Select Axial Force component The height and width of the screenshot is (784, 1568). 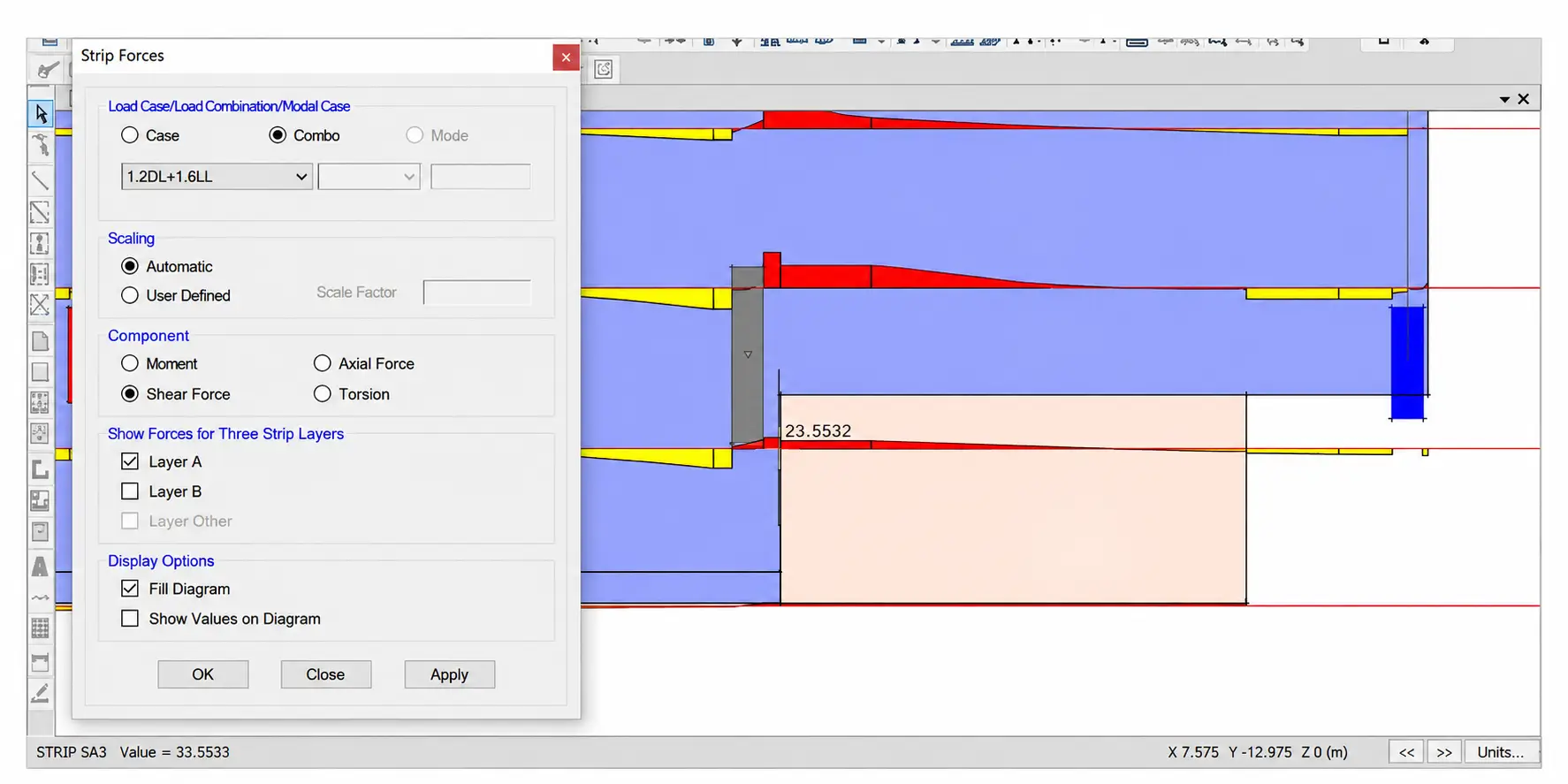323,363
